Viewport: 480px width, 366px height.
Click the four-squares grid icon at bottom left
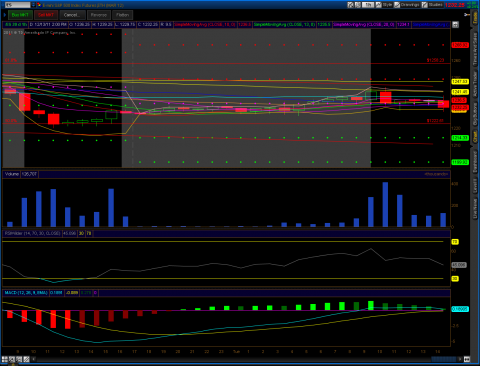(5, 359)
